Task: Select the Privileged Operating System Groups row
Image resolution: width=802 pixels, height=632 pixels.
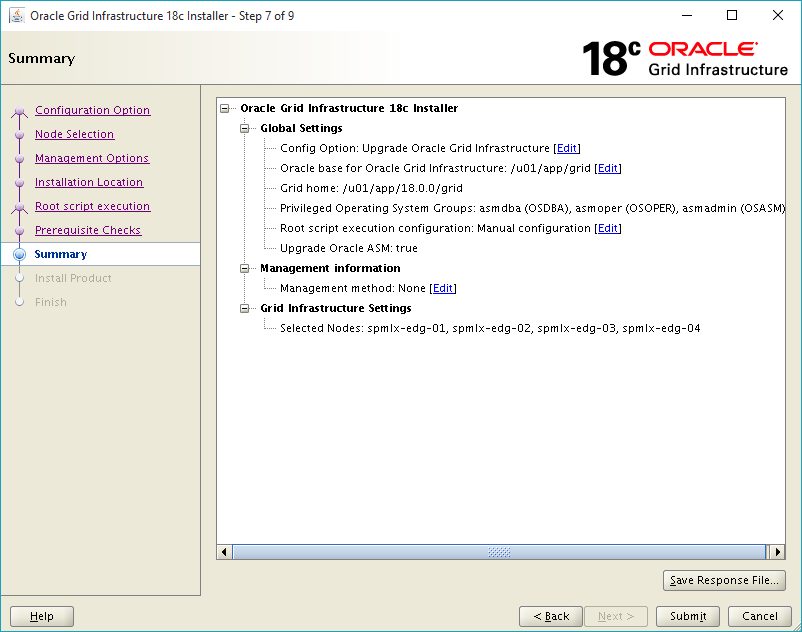Action: 532,208
